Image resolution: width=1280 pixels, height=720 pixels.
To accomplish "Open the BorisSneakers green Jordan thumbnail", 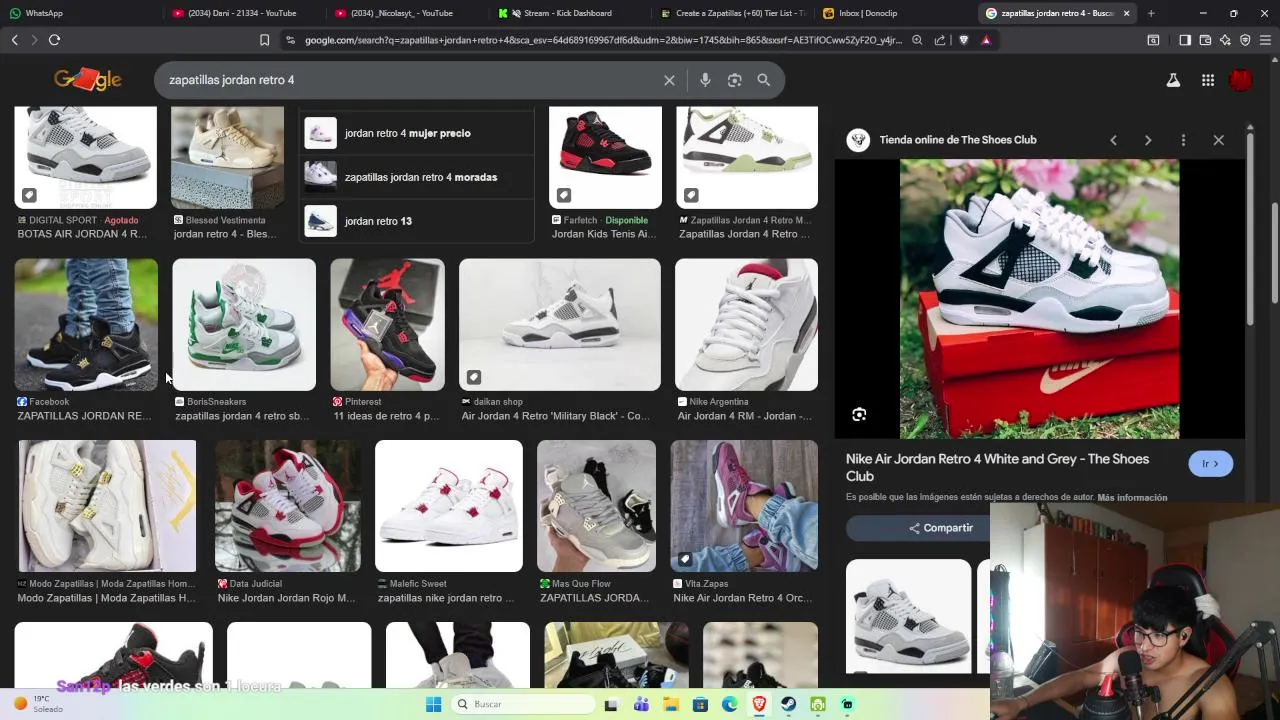I will point(244,325).
